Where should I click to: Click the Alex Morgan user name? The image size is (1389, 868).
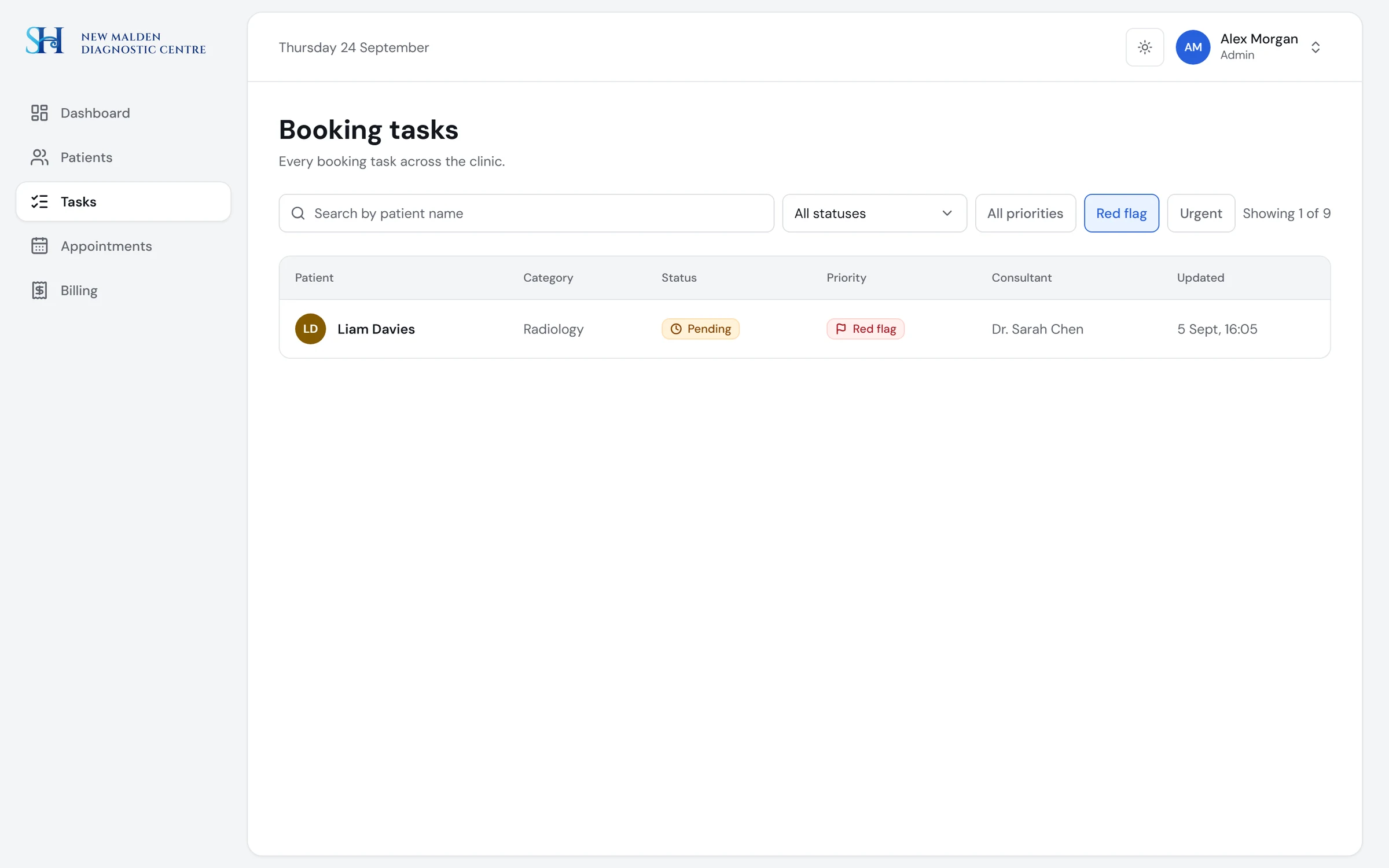tap(1259, 39)
